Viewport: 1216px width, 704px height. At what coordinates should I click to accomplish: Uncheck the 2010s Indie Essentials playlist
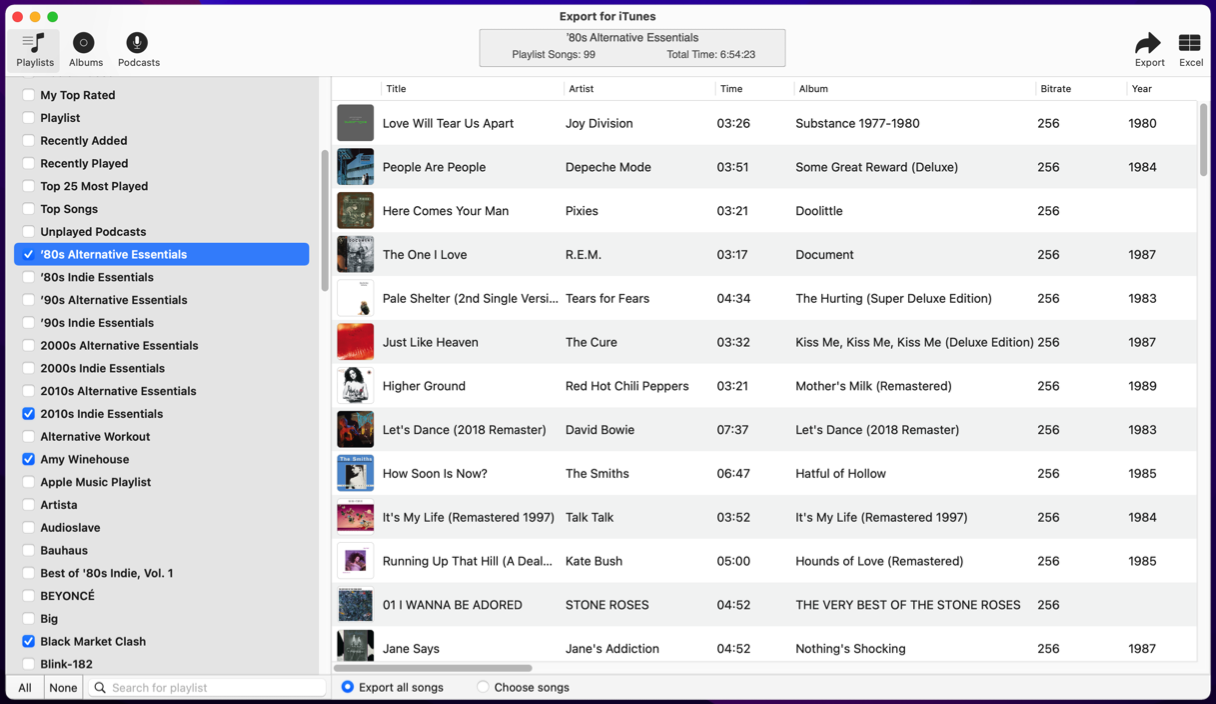coord(28,414)
